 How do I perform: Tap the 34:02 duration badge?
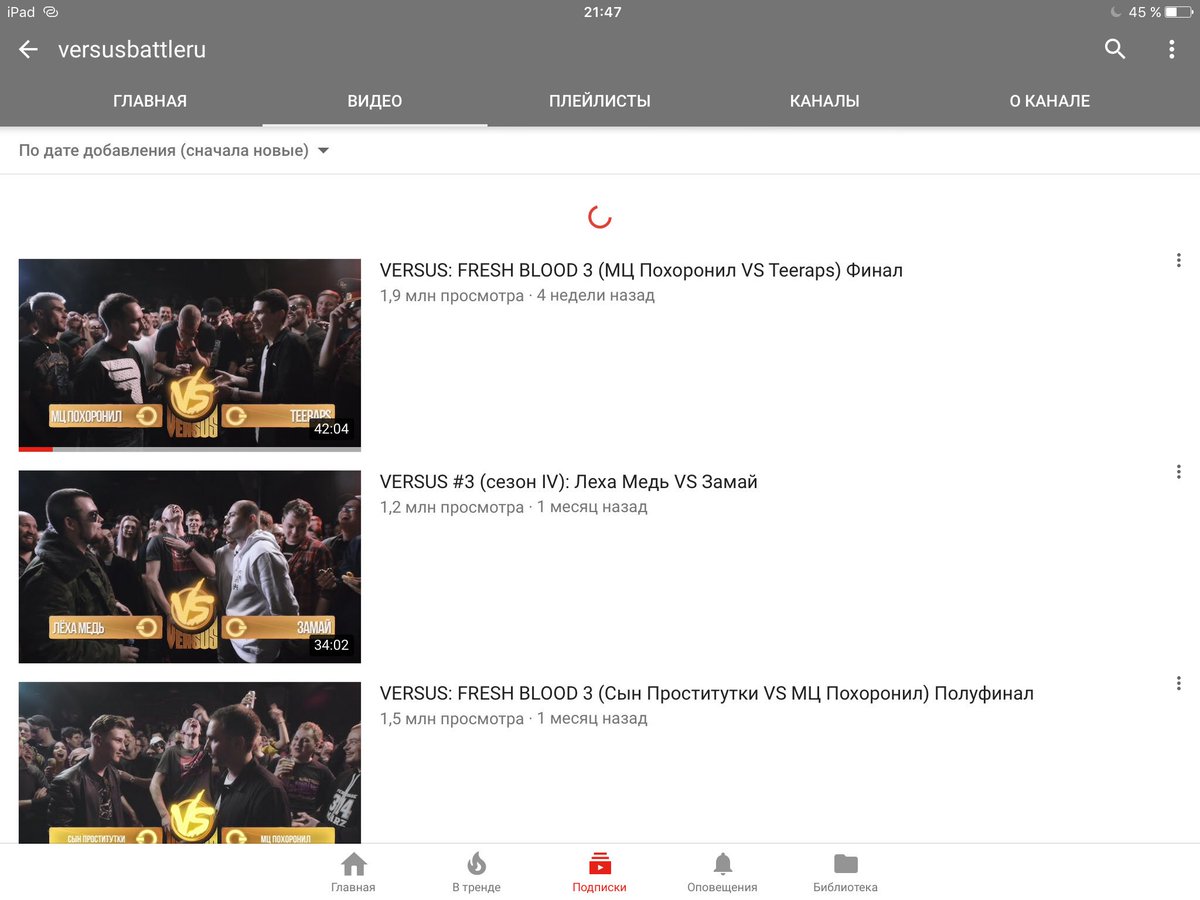click(x=331, y=645)
